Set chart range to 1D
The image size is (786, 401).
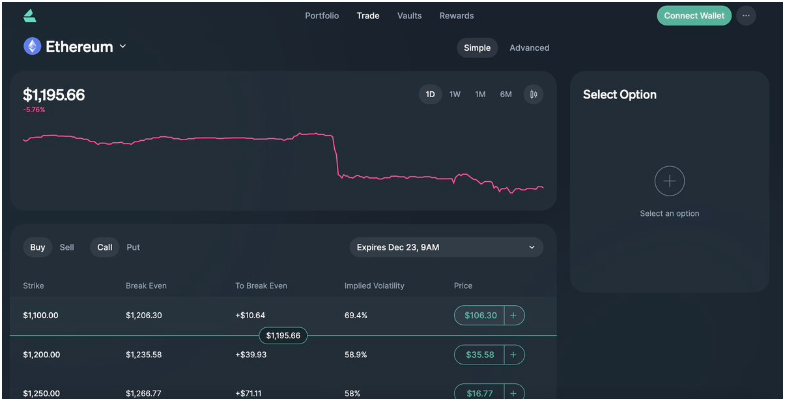pos(430,94)
